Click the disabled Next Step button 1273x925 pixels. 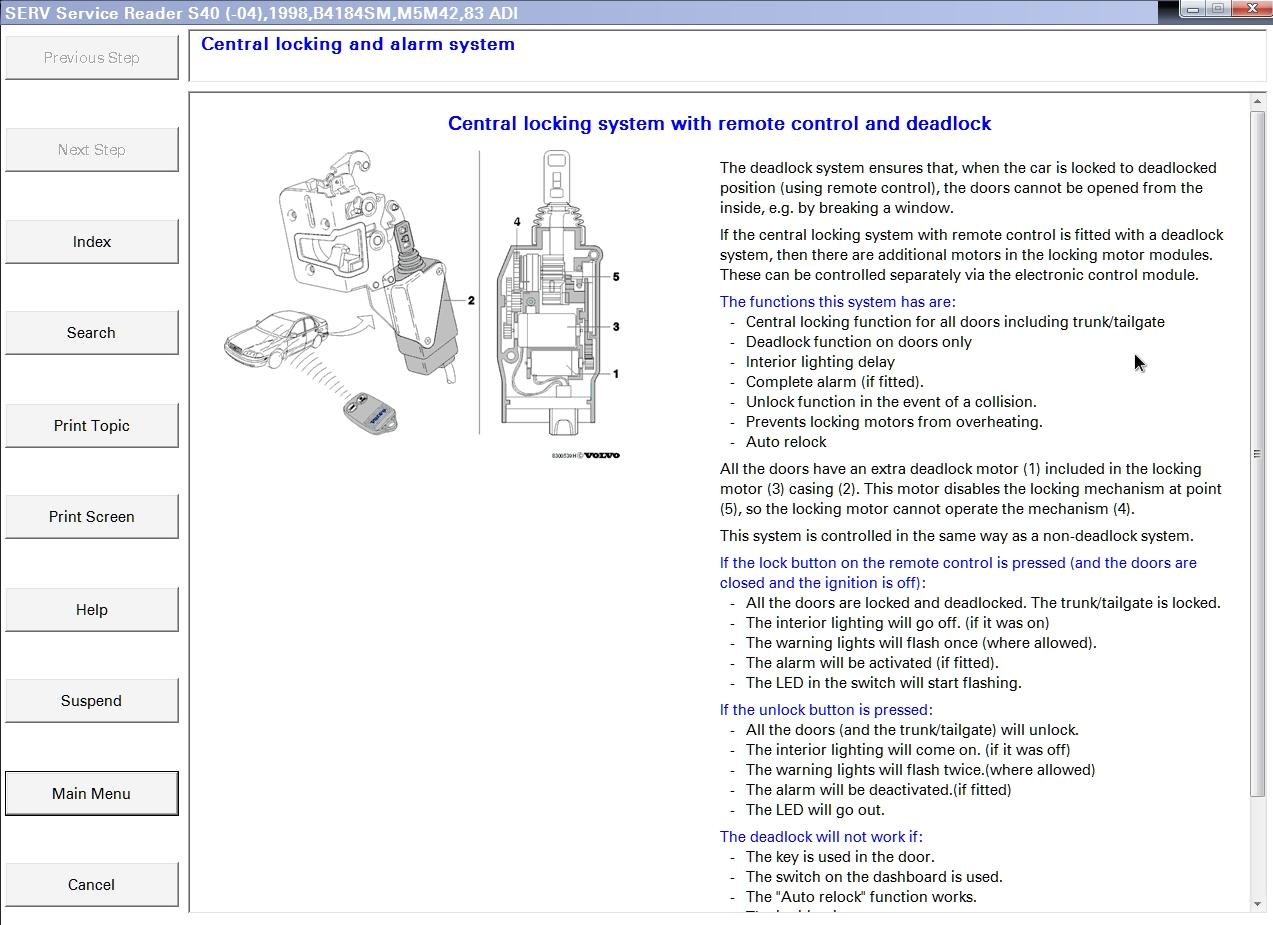click(92, 150)
